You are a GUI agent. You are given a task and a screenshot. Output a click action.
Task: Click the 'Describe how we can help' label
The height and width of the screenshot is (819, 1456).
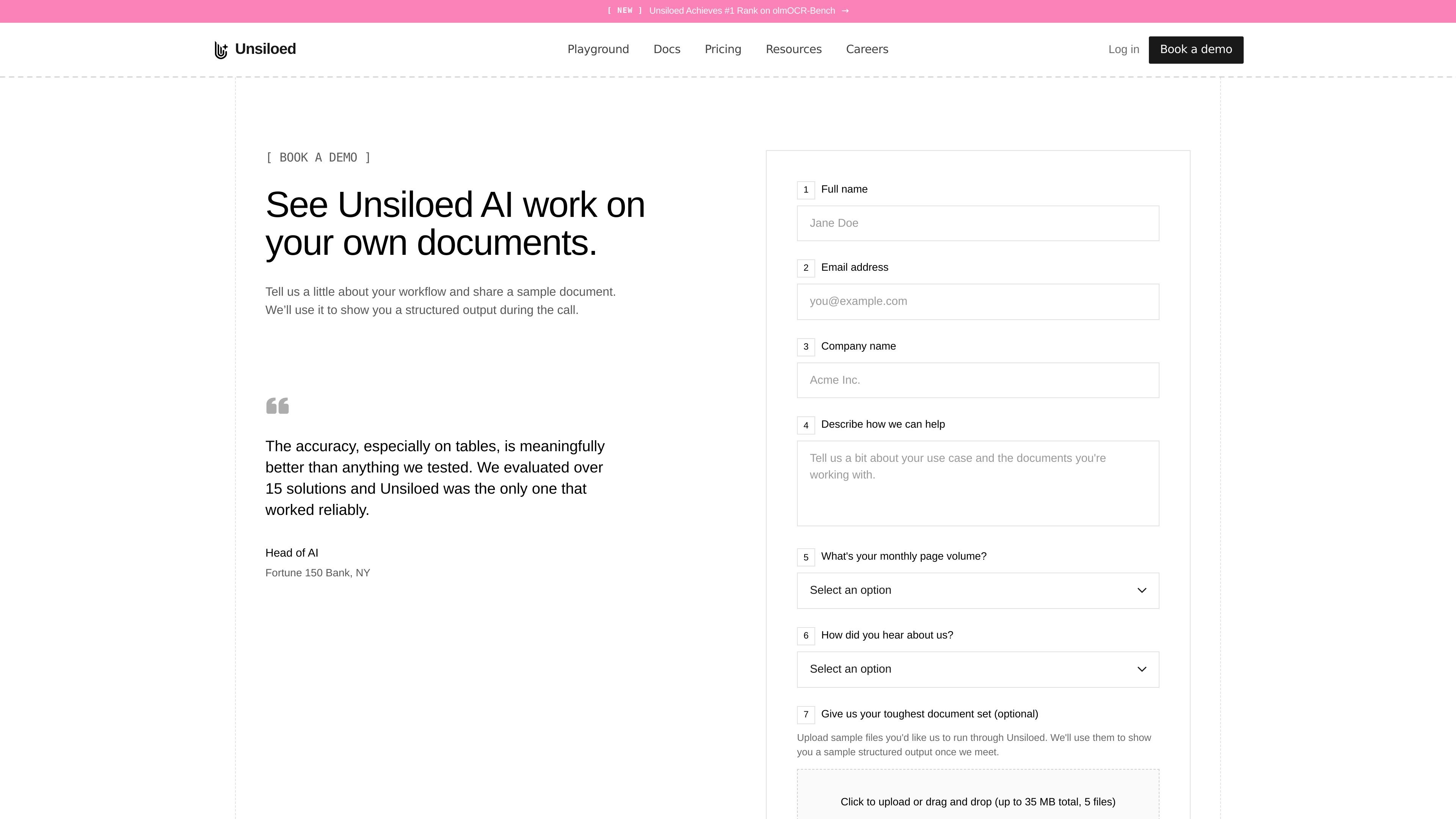click(x=883, y=425)
